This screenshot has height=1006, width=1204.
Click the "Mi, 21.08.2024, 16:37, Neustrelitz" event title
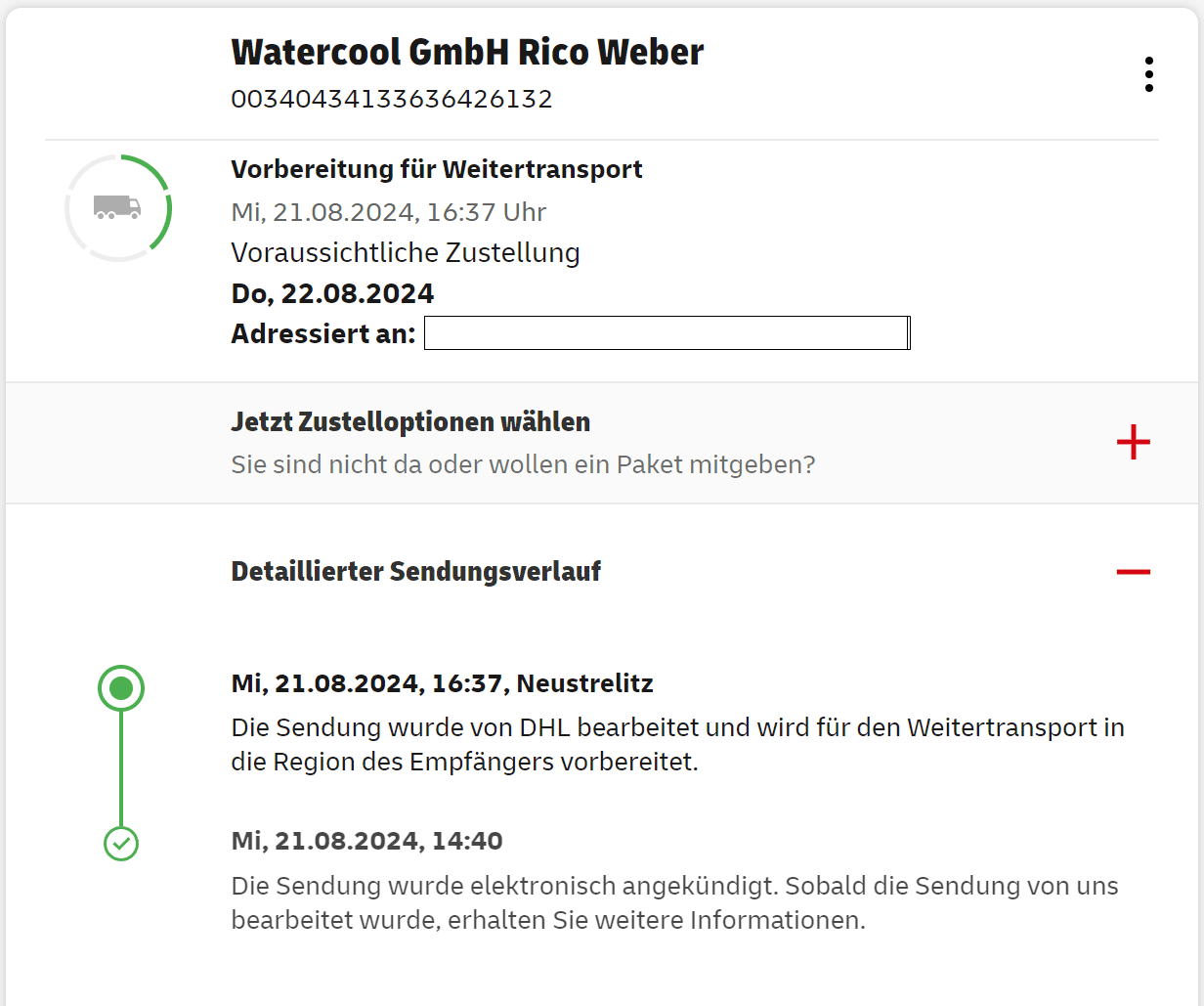click(442, 683)
